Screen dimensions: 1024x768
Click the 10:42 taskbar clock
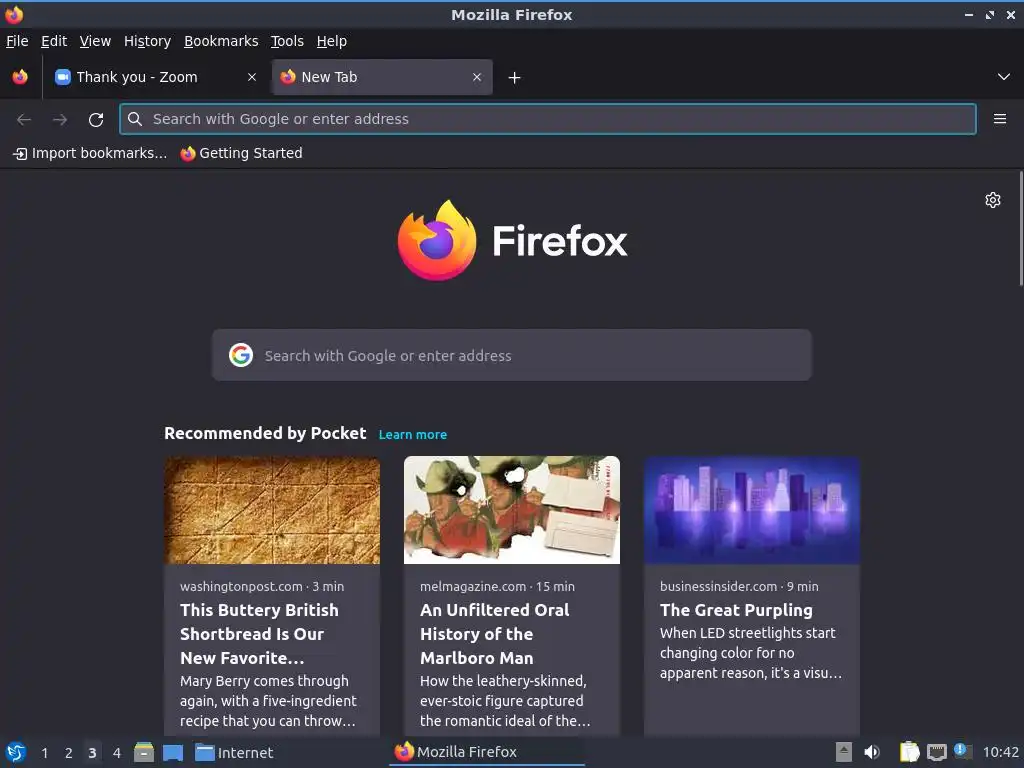pos(1000,753)
